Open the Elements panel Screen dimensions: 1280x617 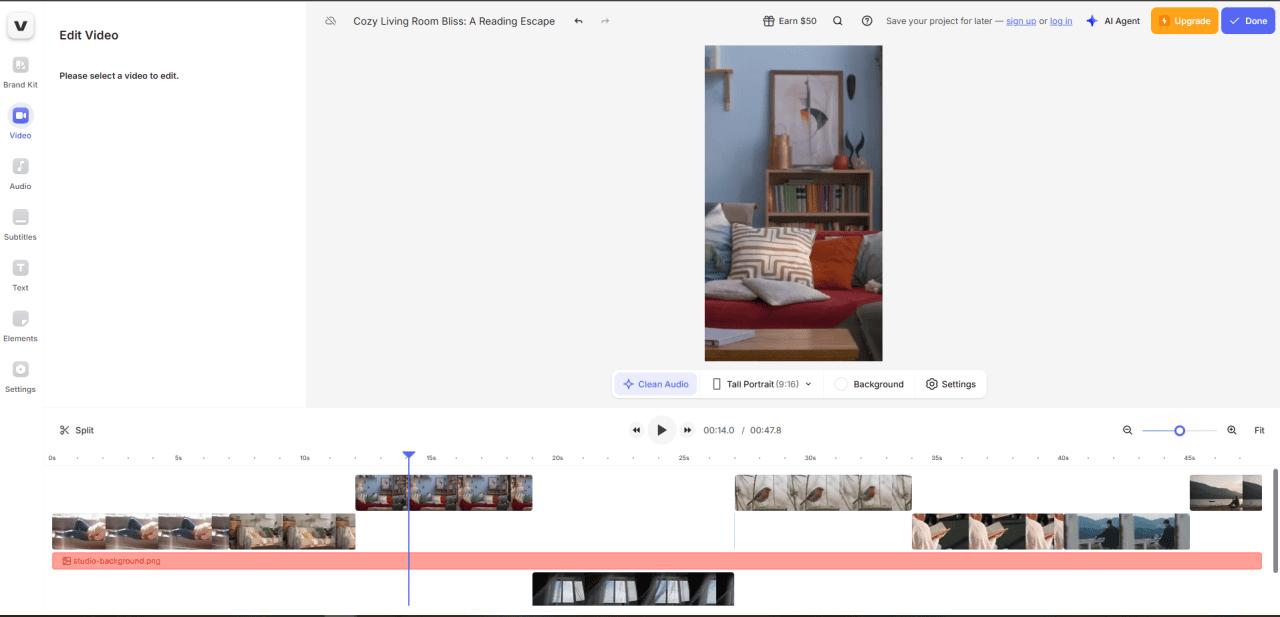coord(20,324)
